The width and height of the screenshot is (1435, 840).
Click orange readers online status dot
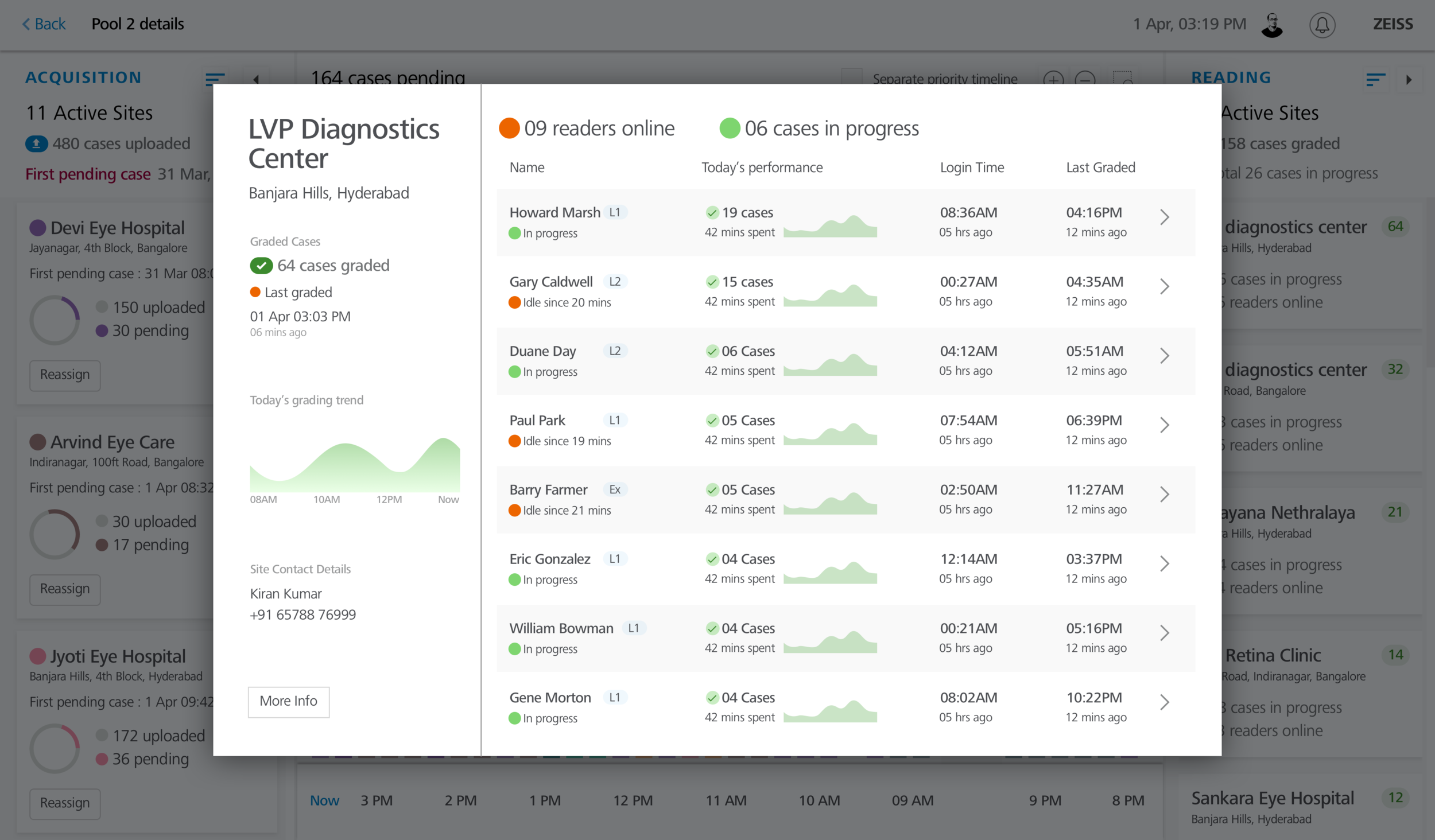click(509, 129)
